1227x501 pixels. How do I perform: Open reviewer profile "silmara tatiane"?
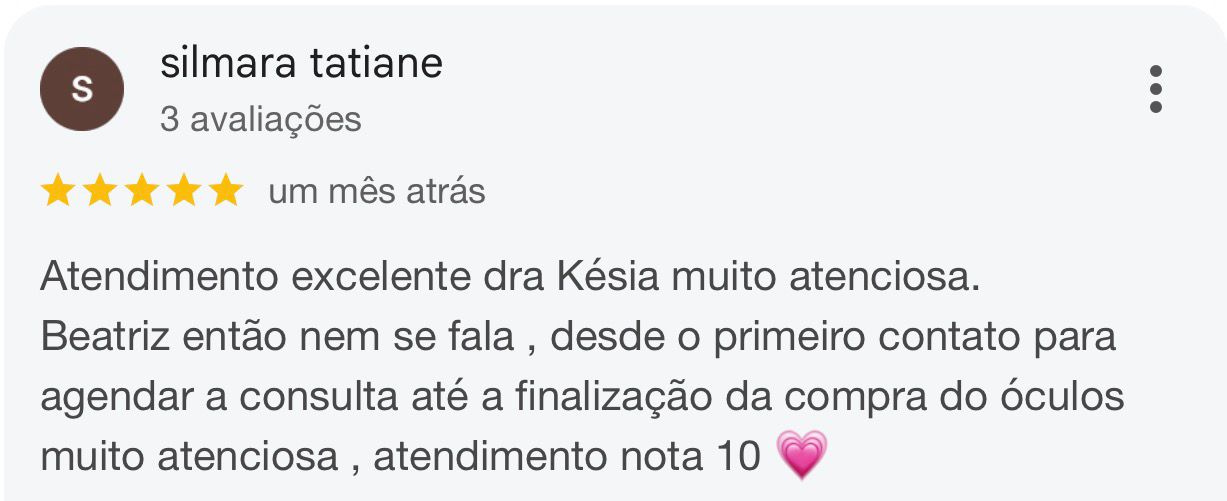click(301, 64)
